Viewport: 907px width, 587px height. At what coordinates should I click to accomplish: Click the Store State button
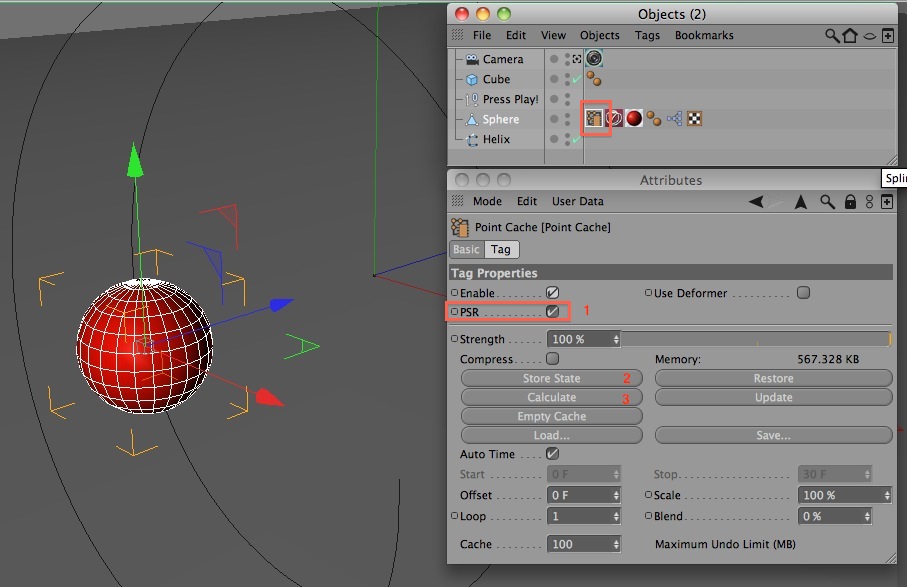[x=551, y=378]
